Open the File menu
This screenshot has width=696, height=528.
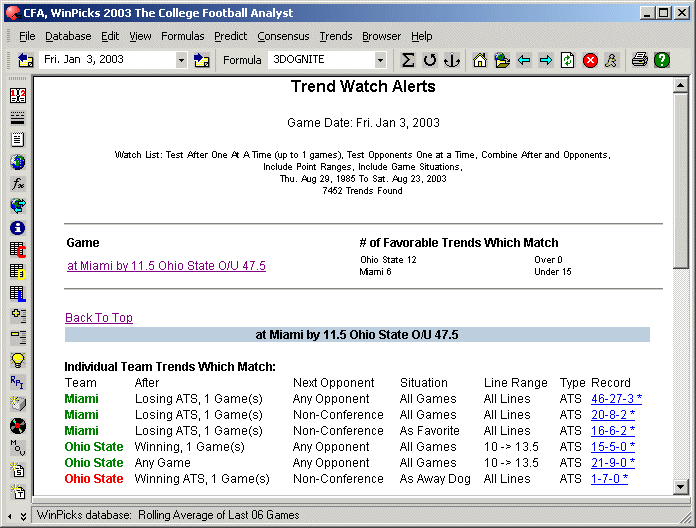(27, 36)
